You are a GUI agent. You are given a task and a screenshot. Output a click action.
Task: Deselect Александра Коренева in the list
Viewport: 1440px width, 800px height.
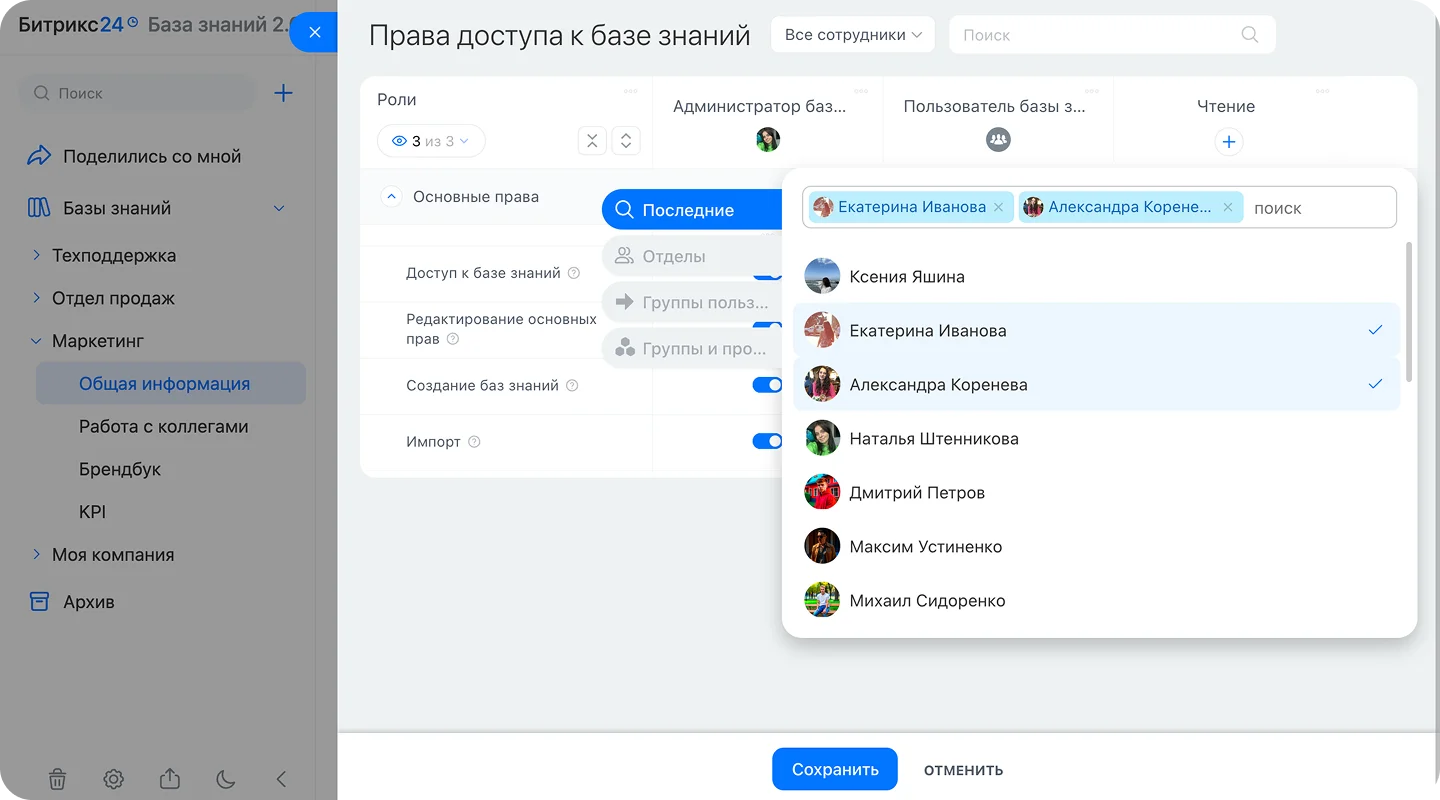1096,384
